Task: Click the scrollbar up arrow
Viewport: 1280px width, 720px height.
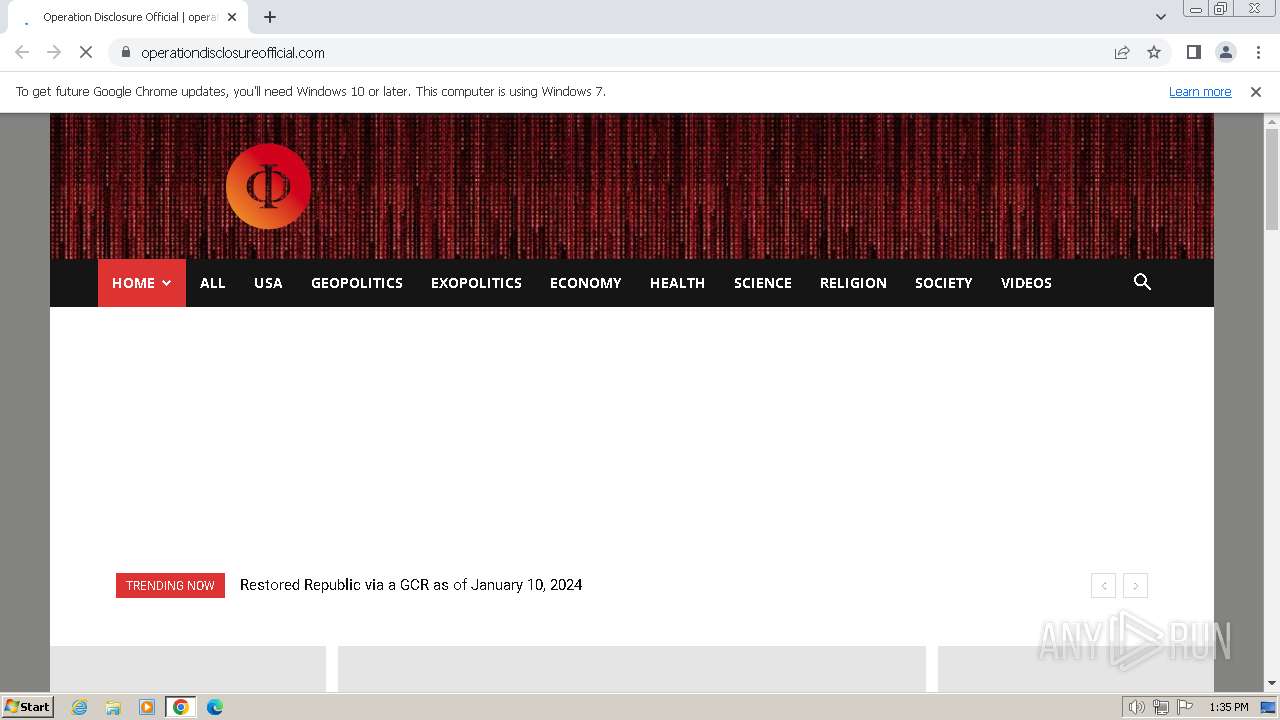Action: click(1272, 122)
